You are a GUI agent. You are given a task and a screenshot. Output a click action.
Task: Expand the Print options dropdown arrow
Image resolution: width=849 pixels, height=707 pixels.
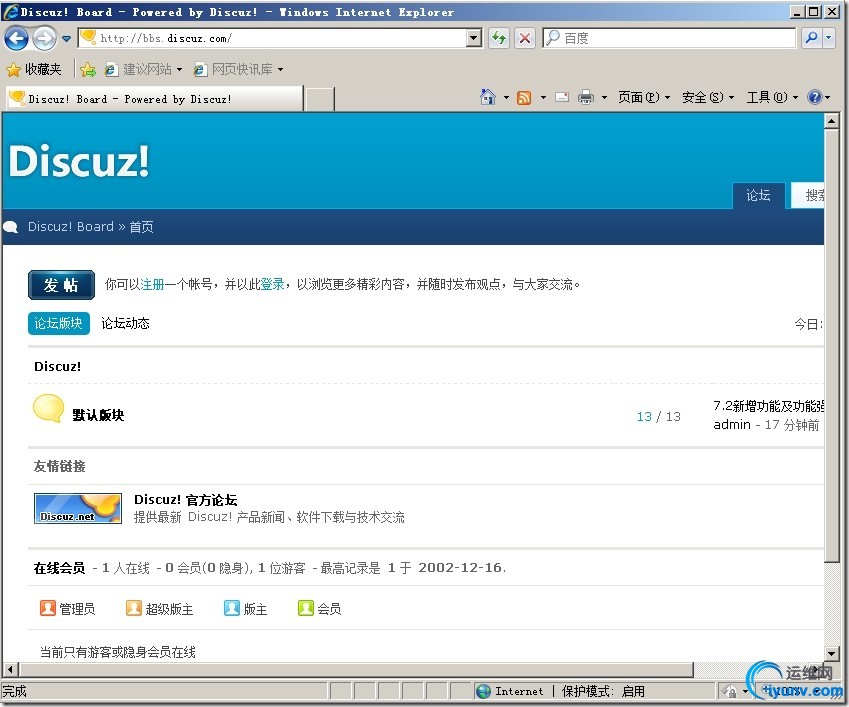click(x=604, y=97)
